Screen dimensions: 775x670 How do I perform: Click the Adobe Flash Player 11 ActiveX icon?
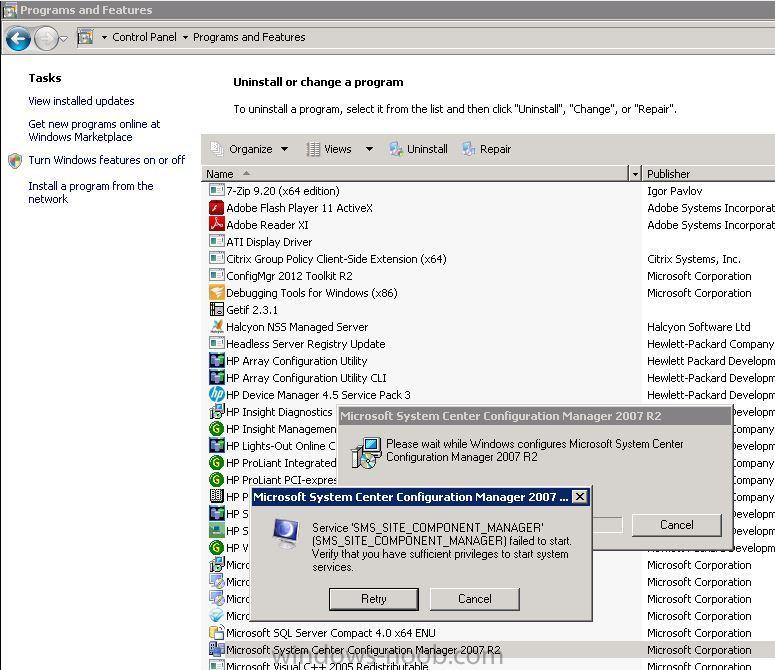click(216, 208)
